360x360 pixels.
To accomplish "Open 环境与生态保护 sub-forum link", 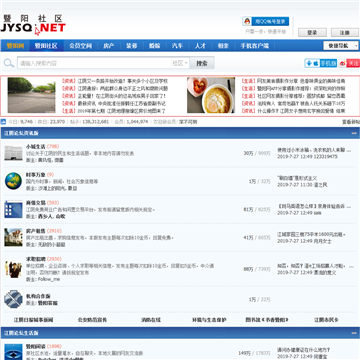I will [209, 320].
